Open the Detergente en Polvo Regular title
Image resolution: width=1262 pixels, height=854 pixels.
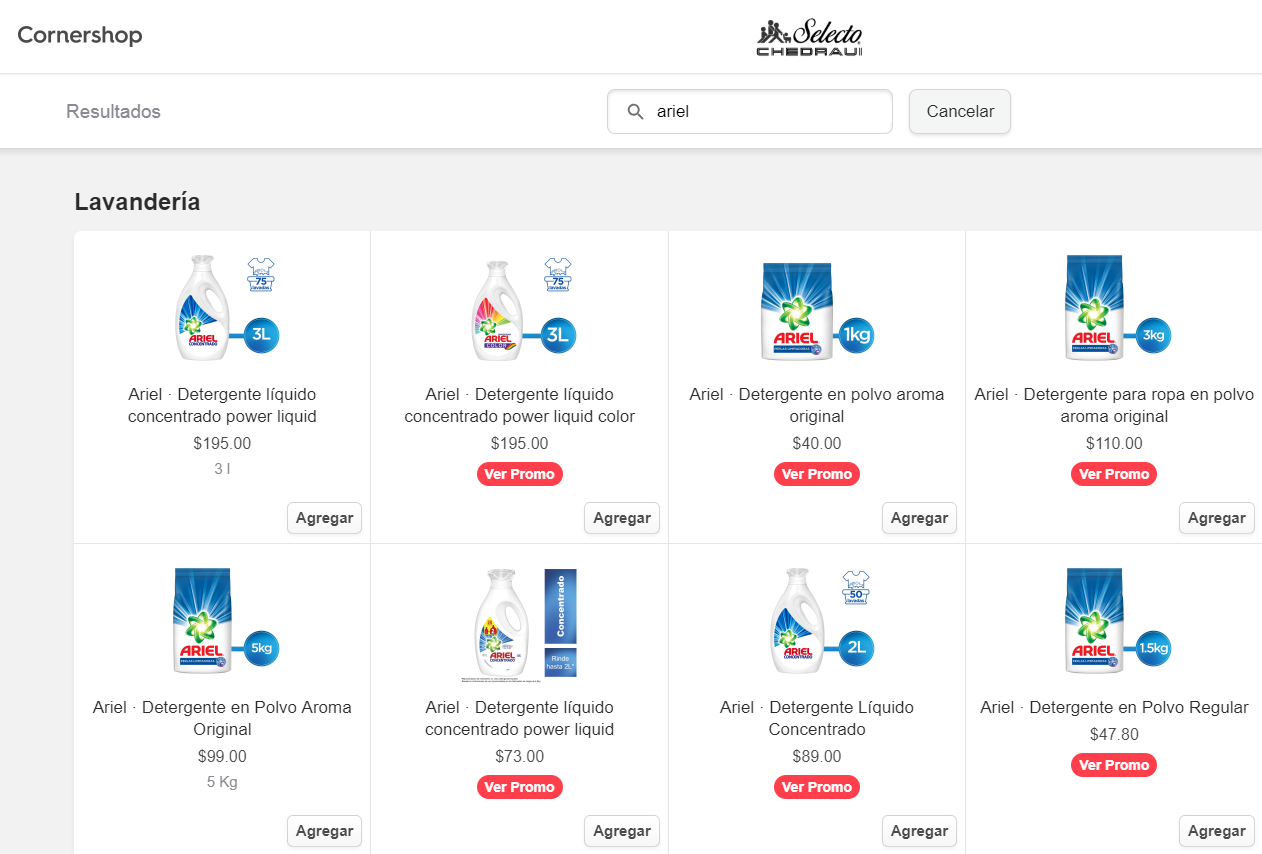point(1114,707)
